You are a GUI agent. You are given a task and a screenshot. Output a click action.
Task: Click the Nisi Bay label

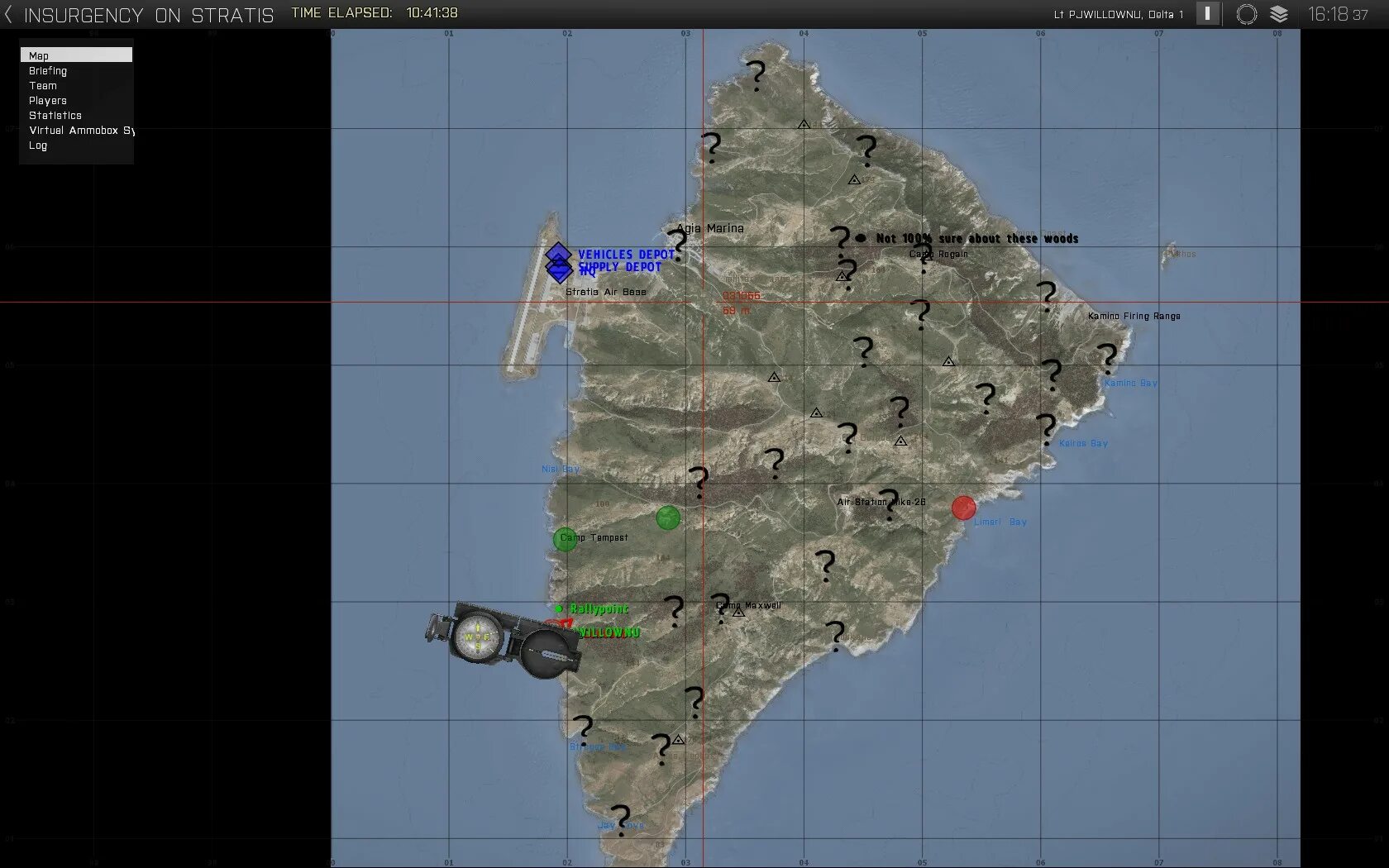tap(561, 469)
